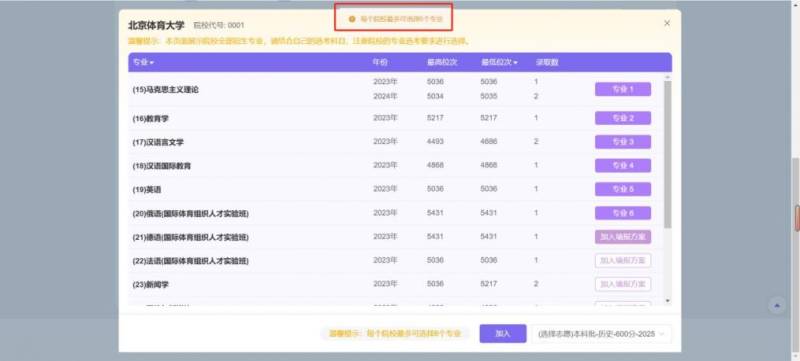The image size is (800, 361).
Task: Click the list scrollbar up arrow
Action: click(x=667, y=77)
